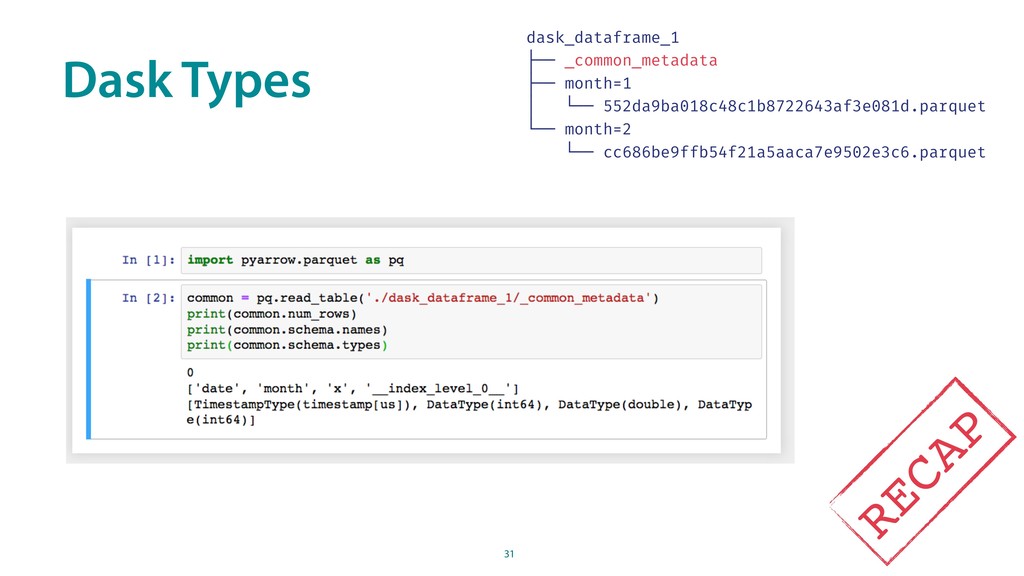The image size is (1024, 576).
Task: Click the print(common.schema.names) line
Action: pyautogui.click(x=287, y=330)
